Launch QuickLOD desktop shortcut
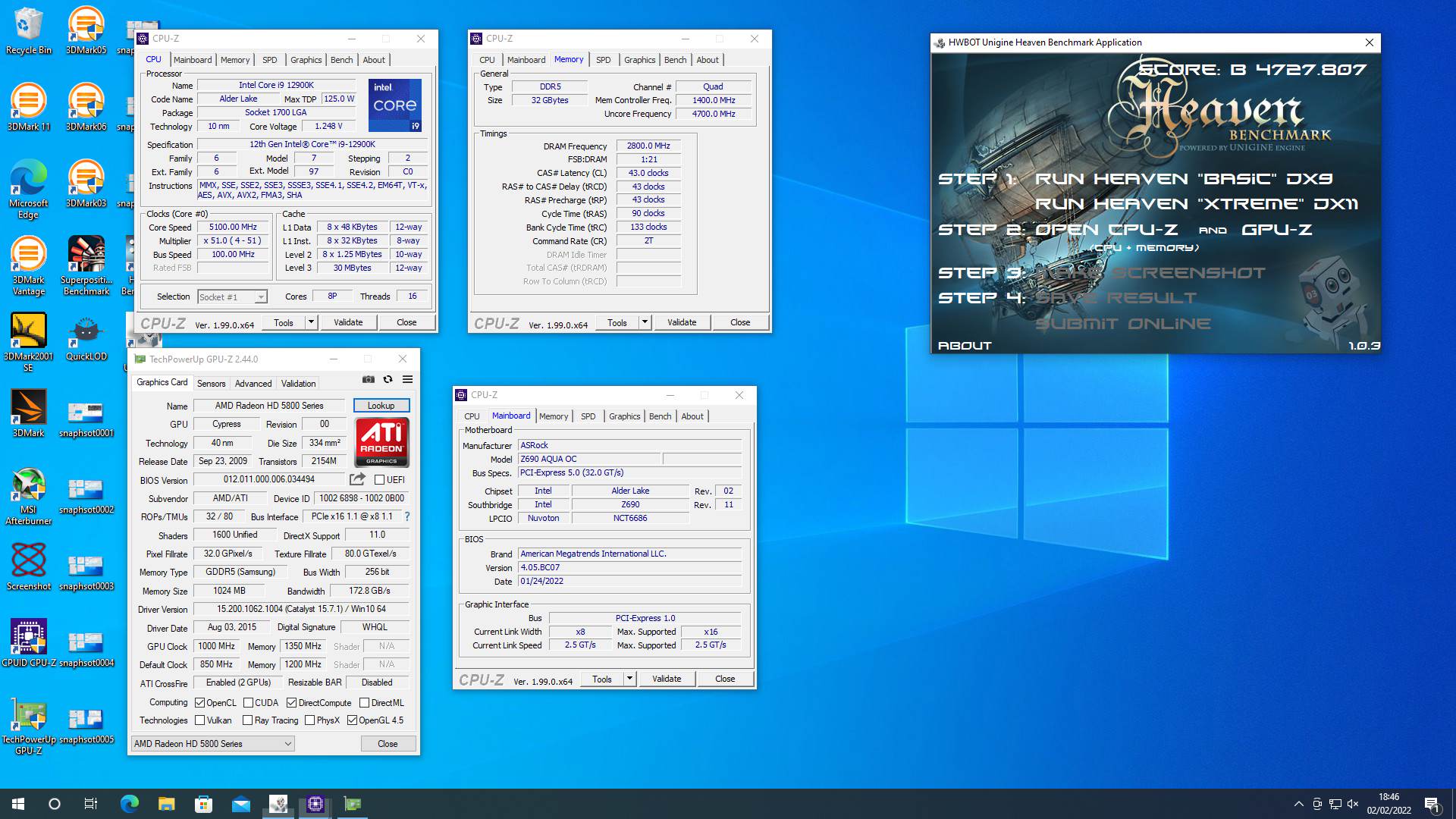This screenshot has height=819, width=1456. click(x=86, y=337)
